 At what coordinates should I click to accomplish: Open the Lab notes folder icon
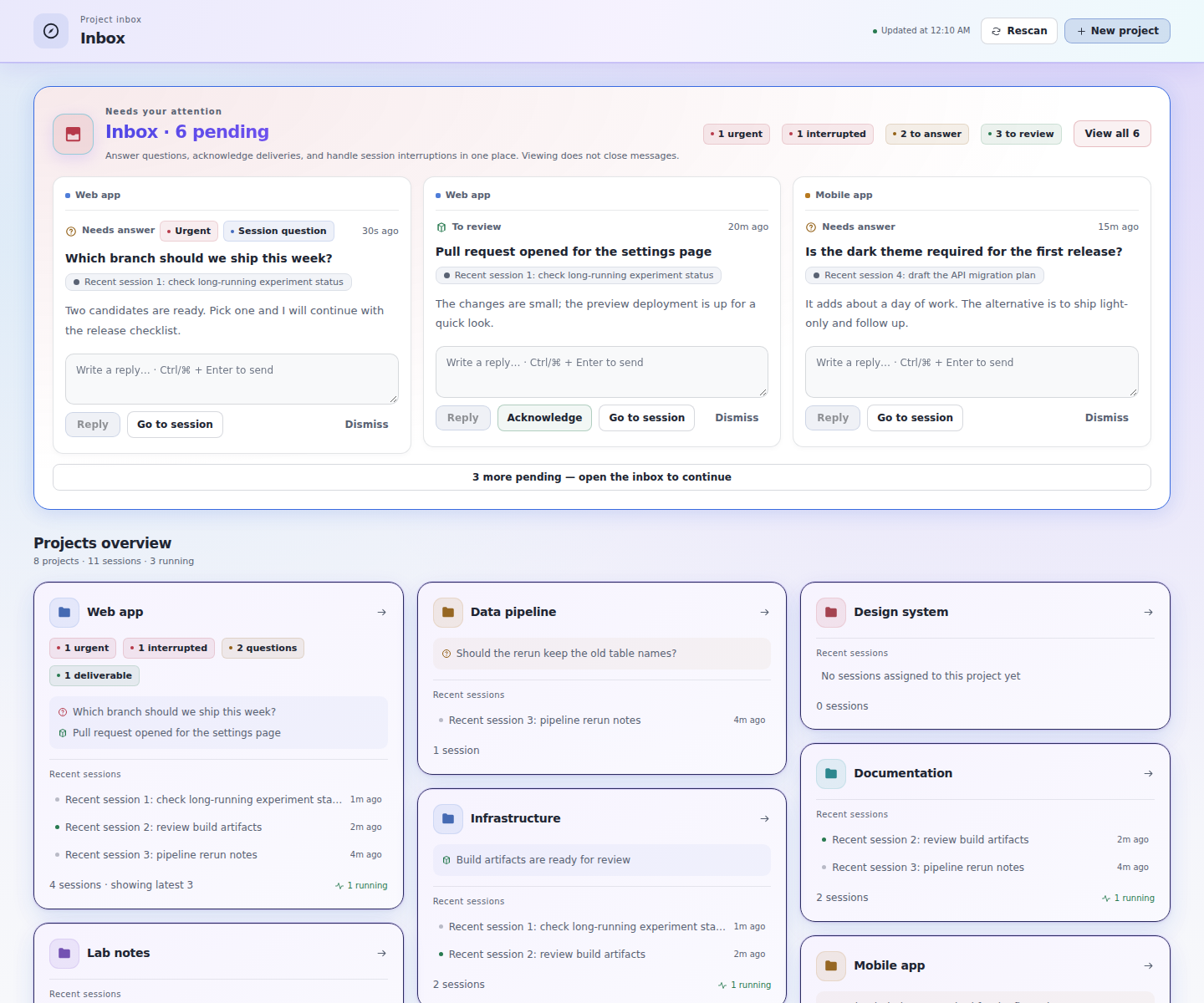click(x=64, y=953)
